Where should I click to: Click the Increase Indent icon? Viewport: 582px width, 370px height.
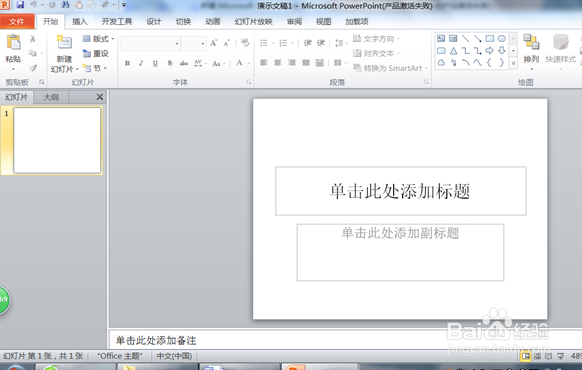click(x=321, y=43)
